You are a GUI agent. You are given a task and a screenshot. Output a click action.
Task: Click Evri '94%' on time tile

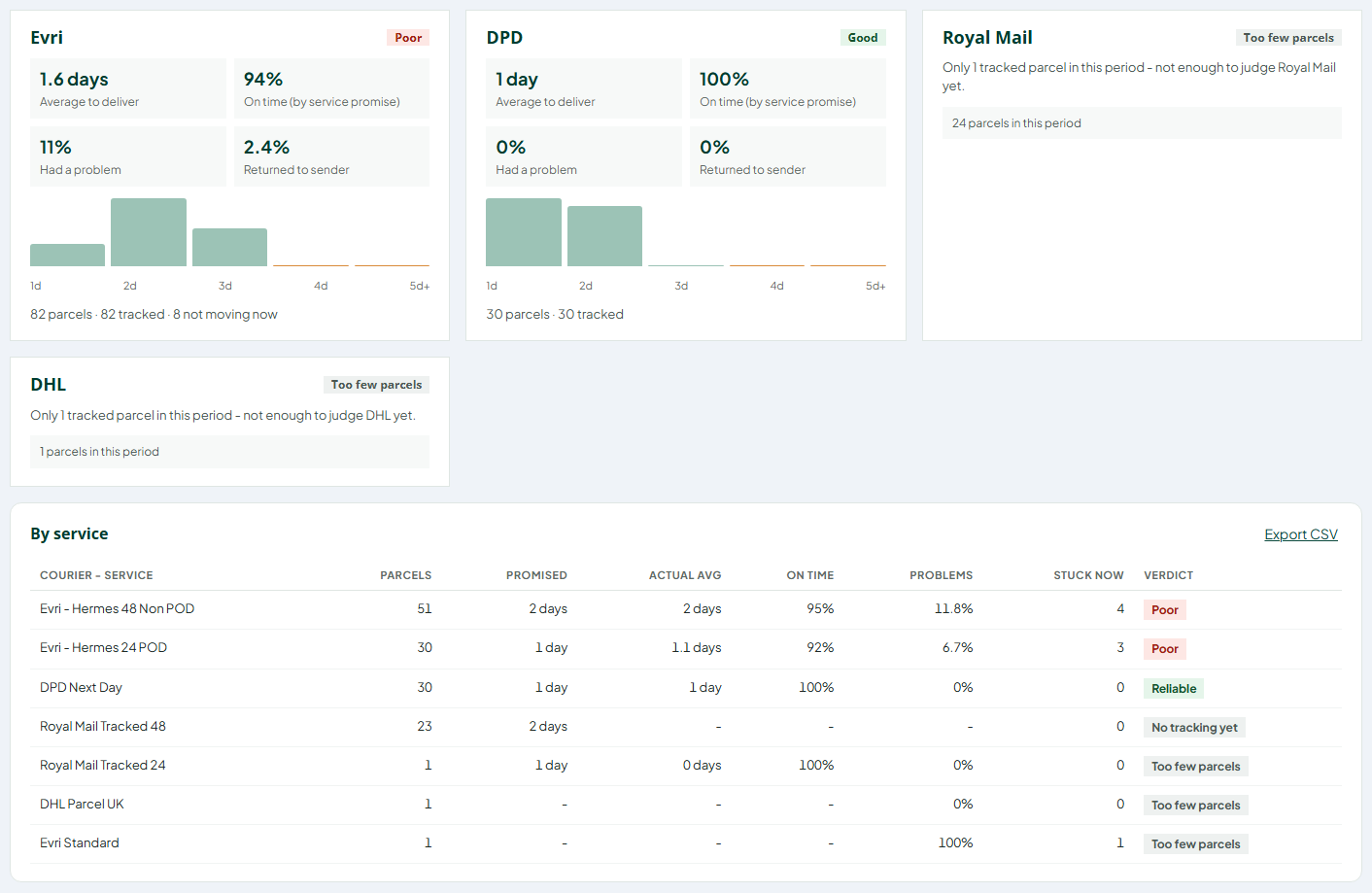331,88
